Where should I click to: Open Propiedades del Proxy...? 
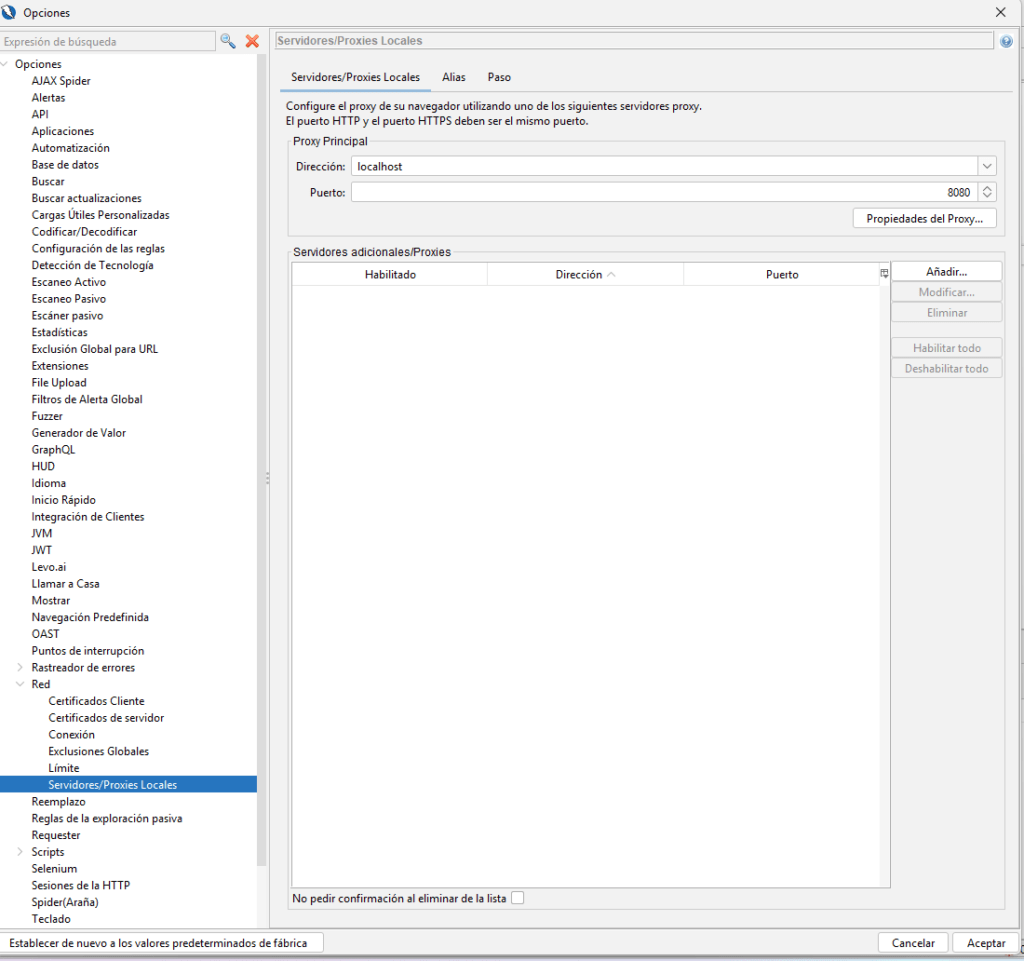click(924, 219)
